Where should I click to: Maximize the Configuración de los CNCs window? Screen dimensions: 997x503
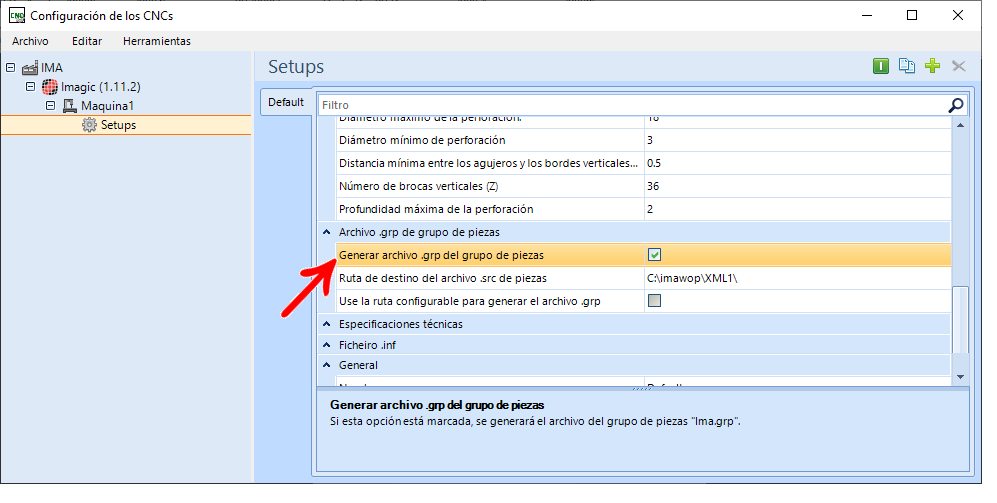pyautogui.click(x=912, y=15)
